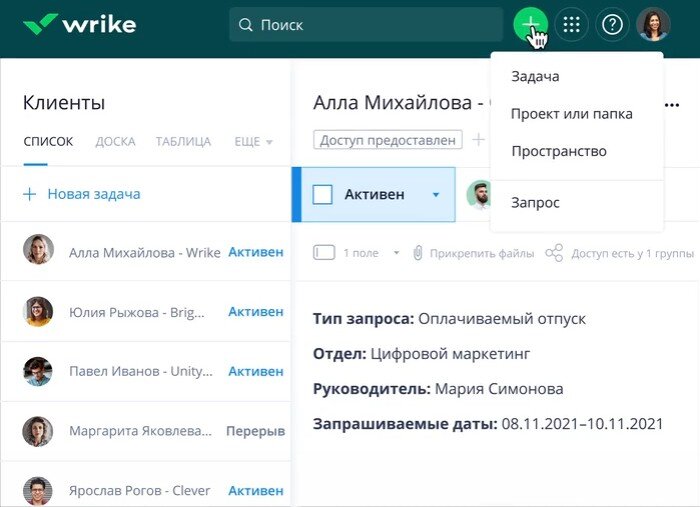Screen dimensions: 700x507
Task: Click the green plus create button
Action: click(530, 25)
